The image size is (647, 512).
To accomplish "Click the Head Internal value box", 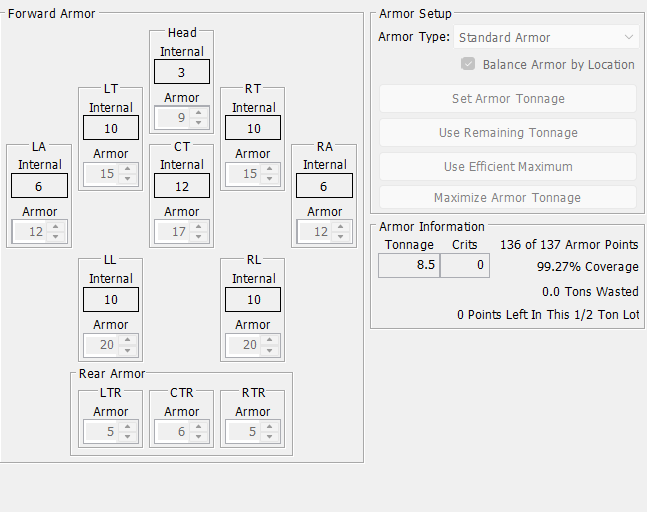I will (182, 72).
